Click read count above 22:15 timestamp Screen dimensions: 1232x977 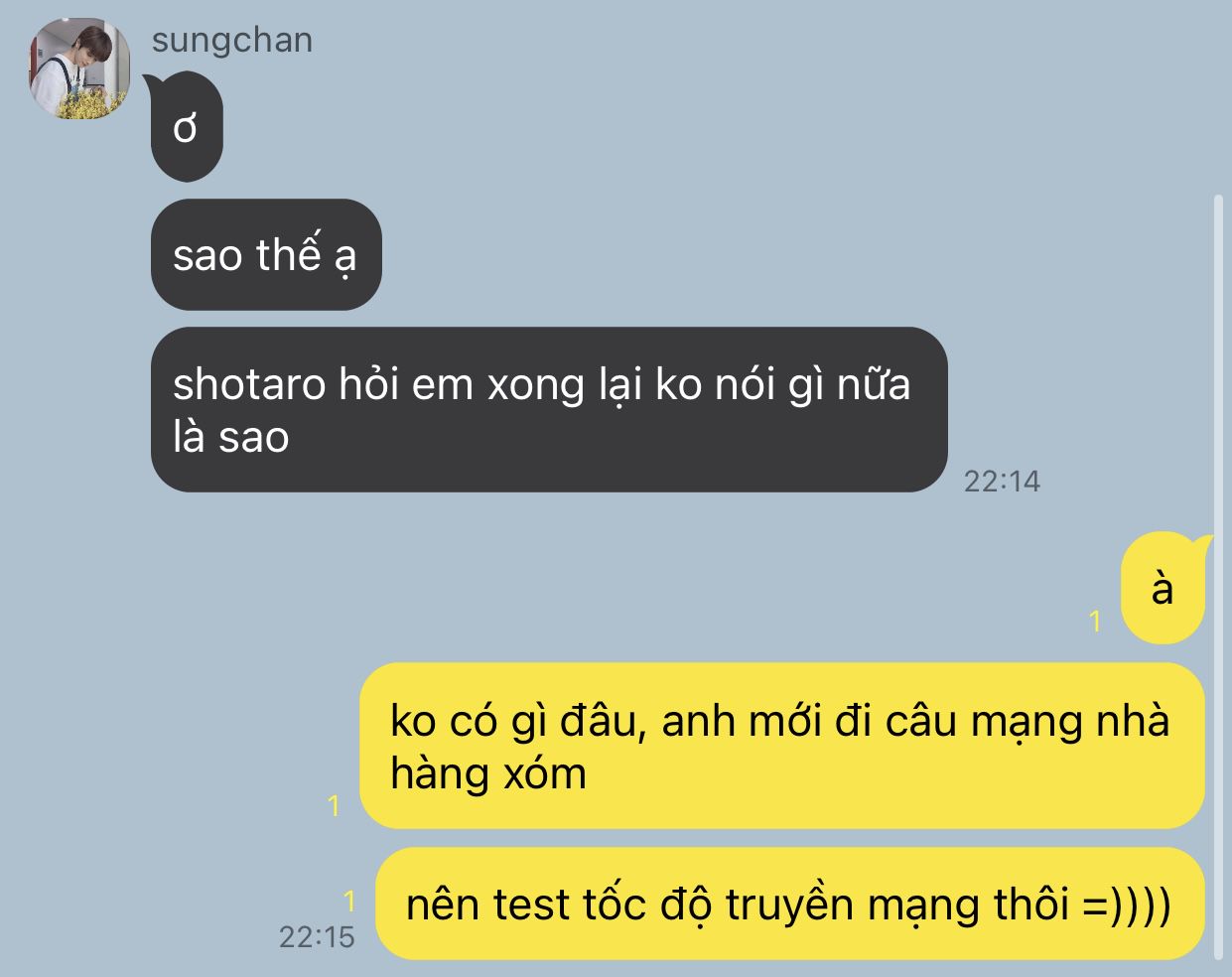coord(348,901)
